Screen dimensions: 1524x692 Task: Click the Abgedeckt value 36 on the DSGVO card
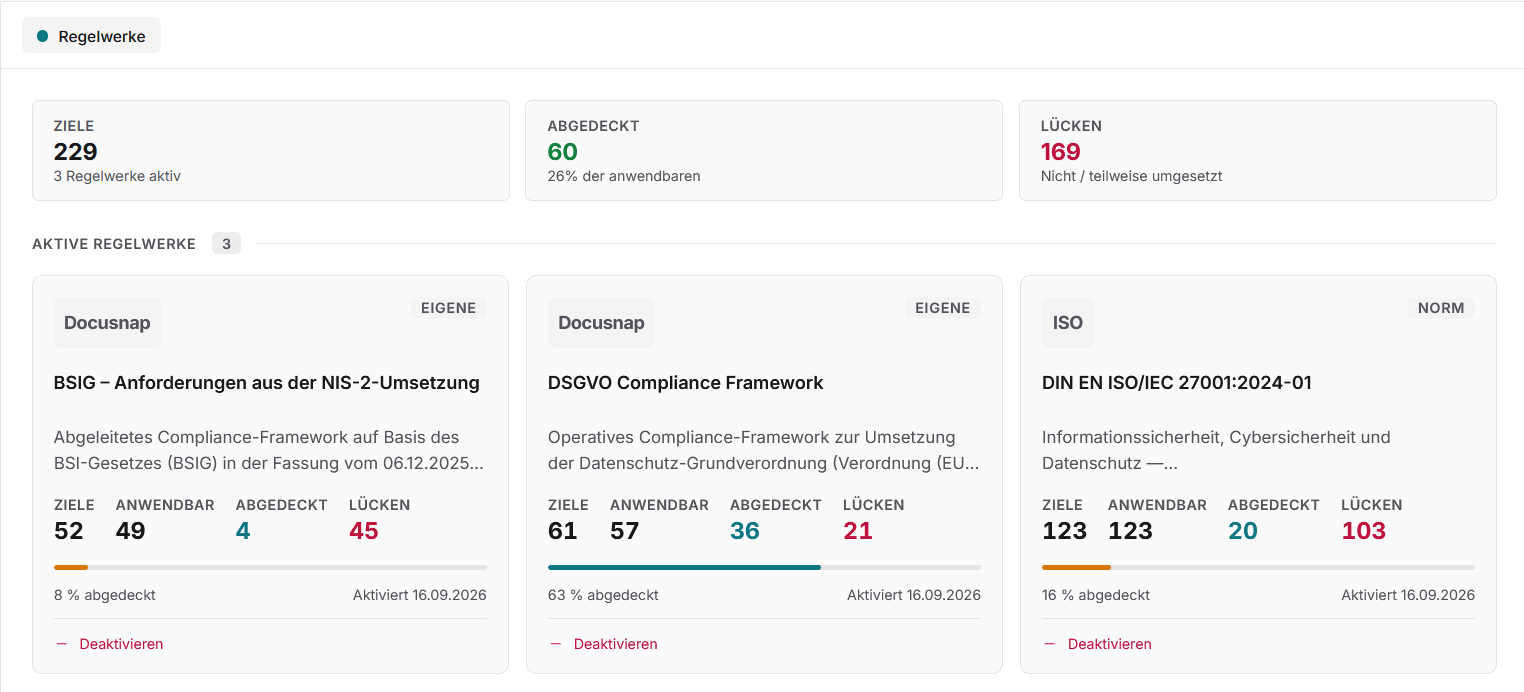pos(745,531)
